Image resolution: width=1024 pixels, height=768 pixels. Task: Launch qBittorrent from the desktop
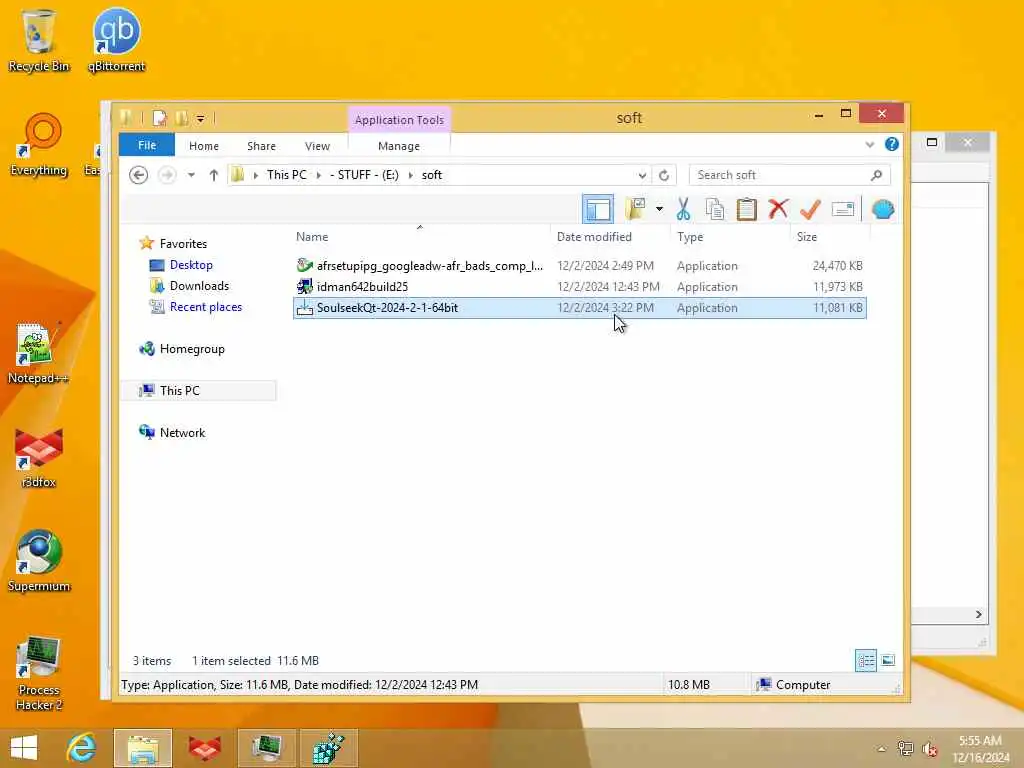click(x=116, y=40)
